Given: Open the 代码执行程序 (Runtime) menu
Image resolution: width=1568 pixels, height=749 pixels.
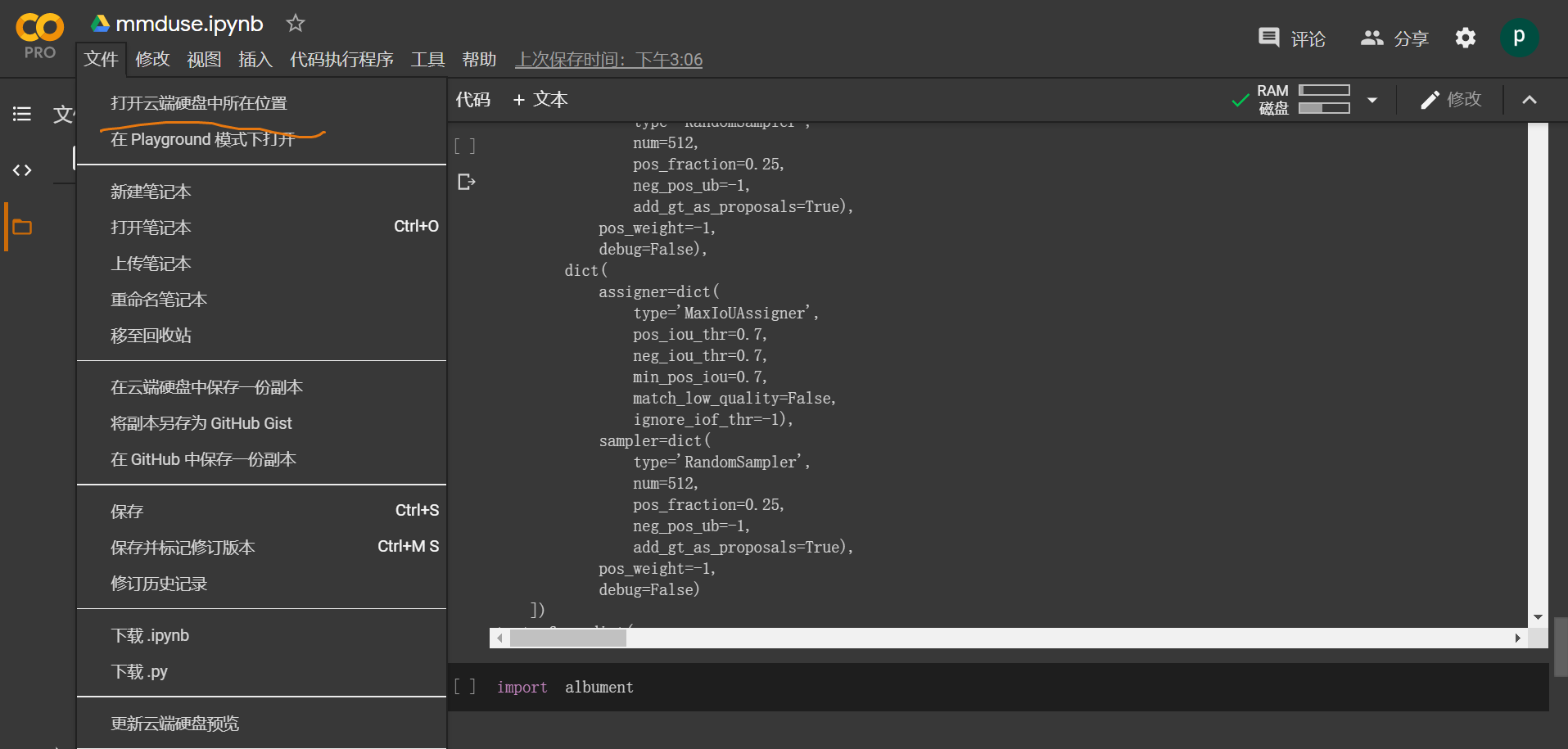Looking at the screenshot, I should pos(341,59).
